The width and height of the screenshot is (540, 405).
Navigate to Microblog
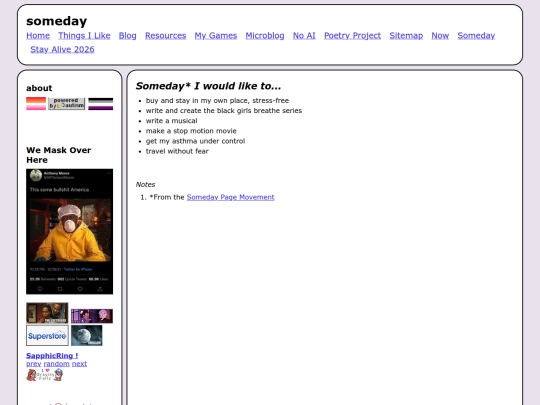(265, 35)
